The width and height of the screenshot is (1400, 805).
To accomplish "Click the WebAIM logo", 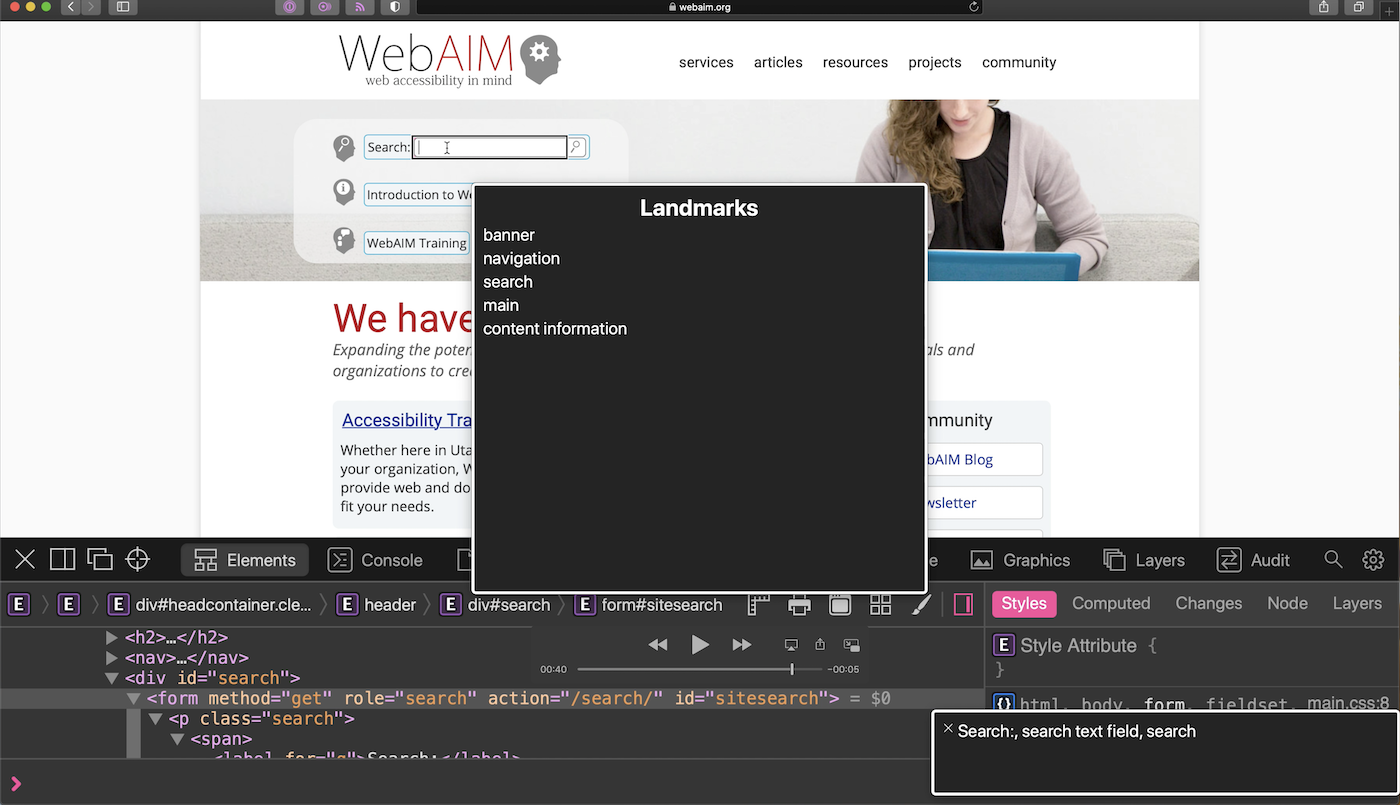I will [x=449, y=60].
